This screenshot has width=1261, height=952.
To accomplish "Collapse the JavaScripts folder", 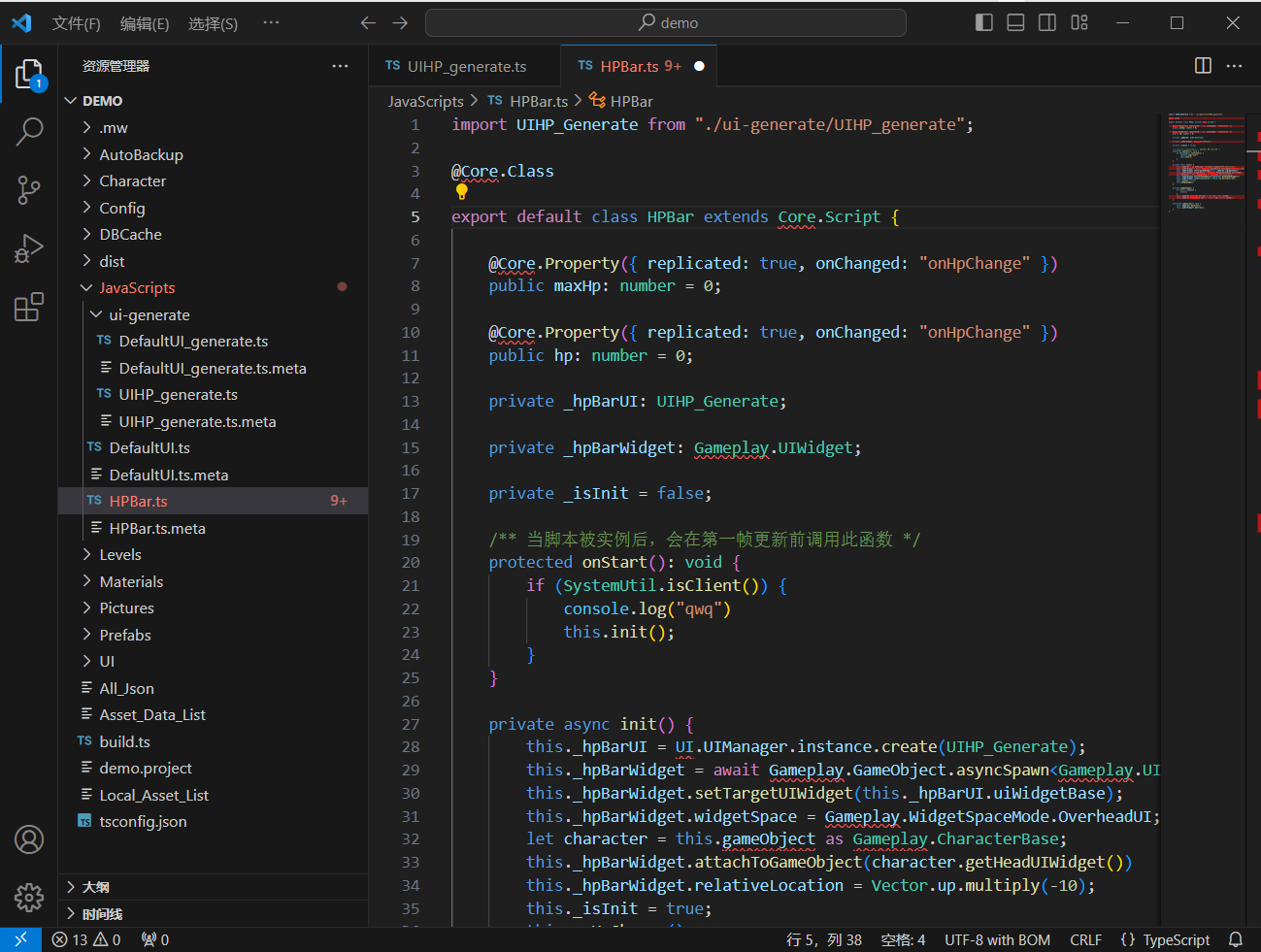I will [x=214, y=288].
